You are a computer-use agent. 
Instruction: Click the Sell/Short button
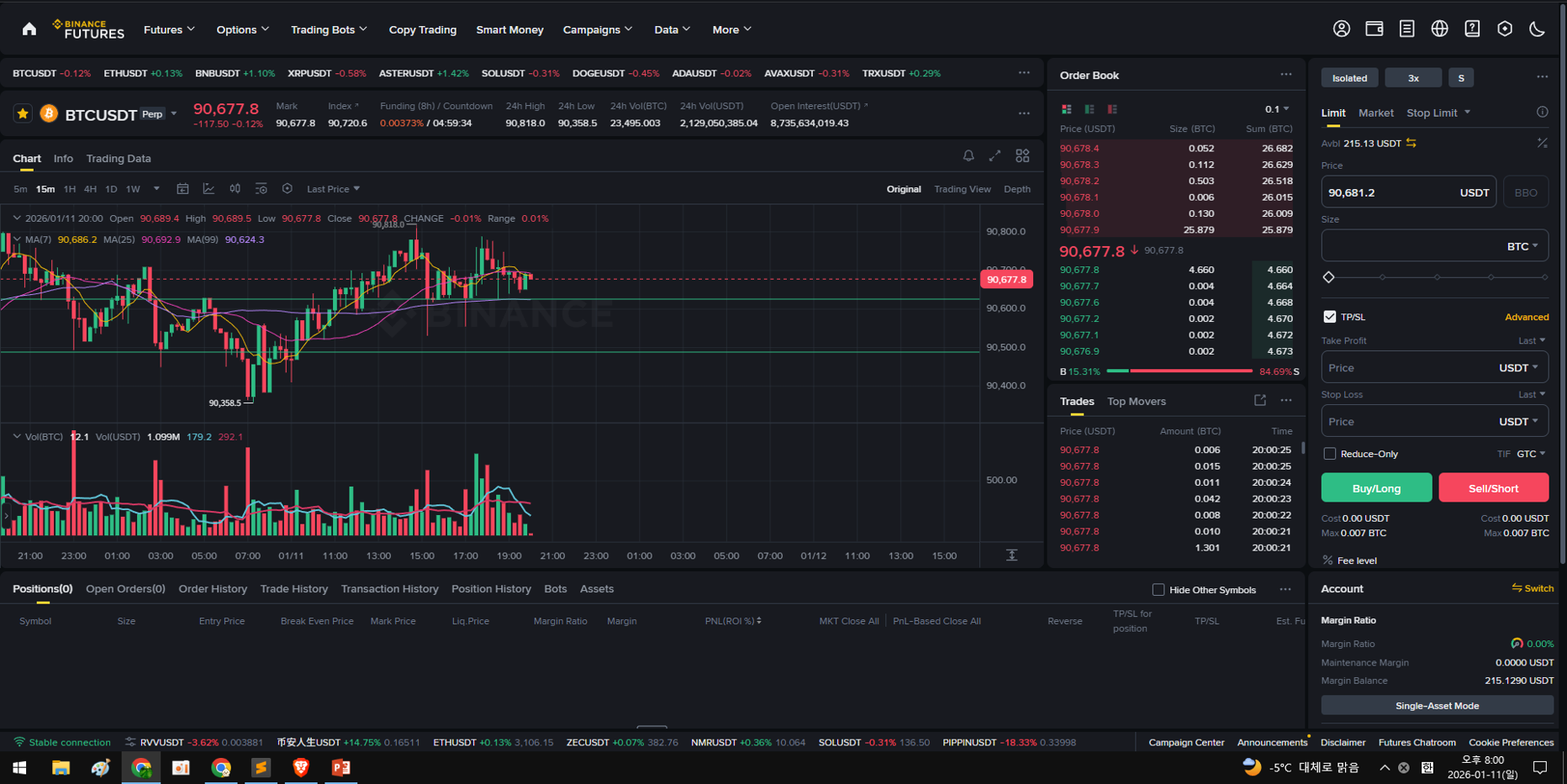point(1493,487)
